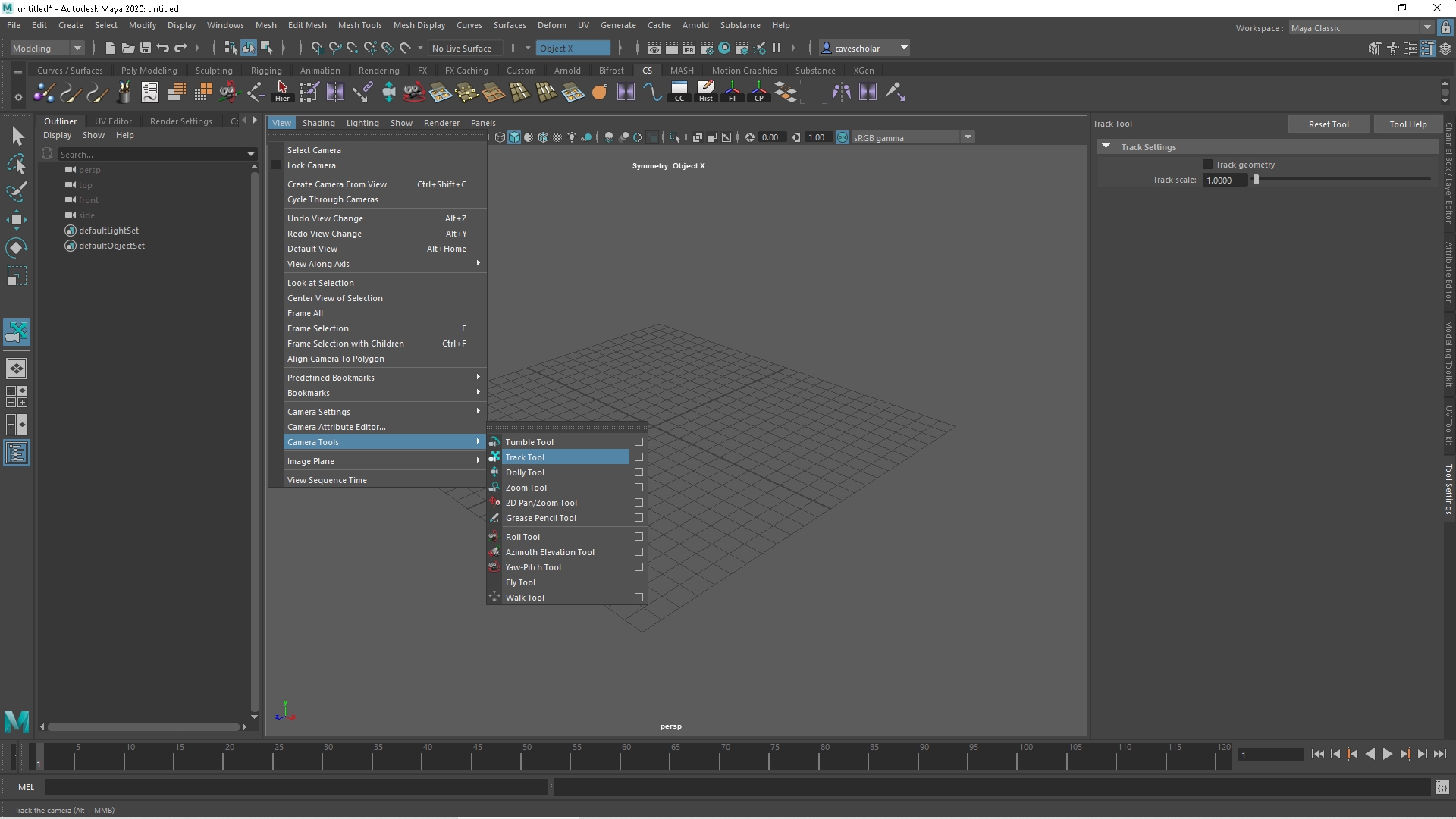Select the polygon sphere shelf icon
1456x819 pixels.
600,92
